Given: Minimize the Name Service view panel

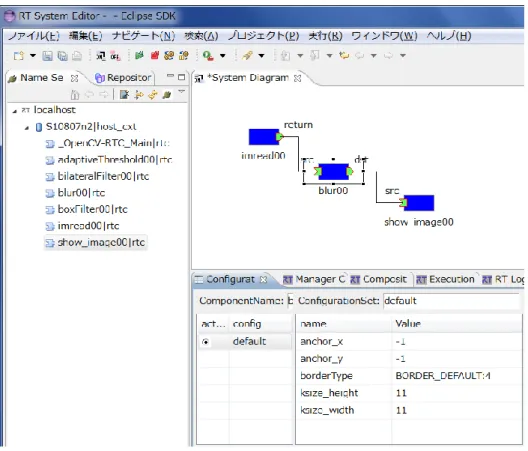Looking at the screenshot, I should point(170,76).
